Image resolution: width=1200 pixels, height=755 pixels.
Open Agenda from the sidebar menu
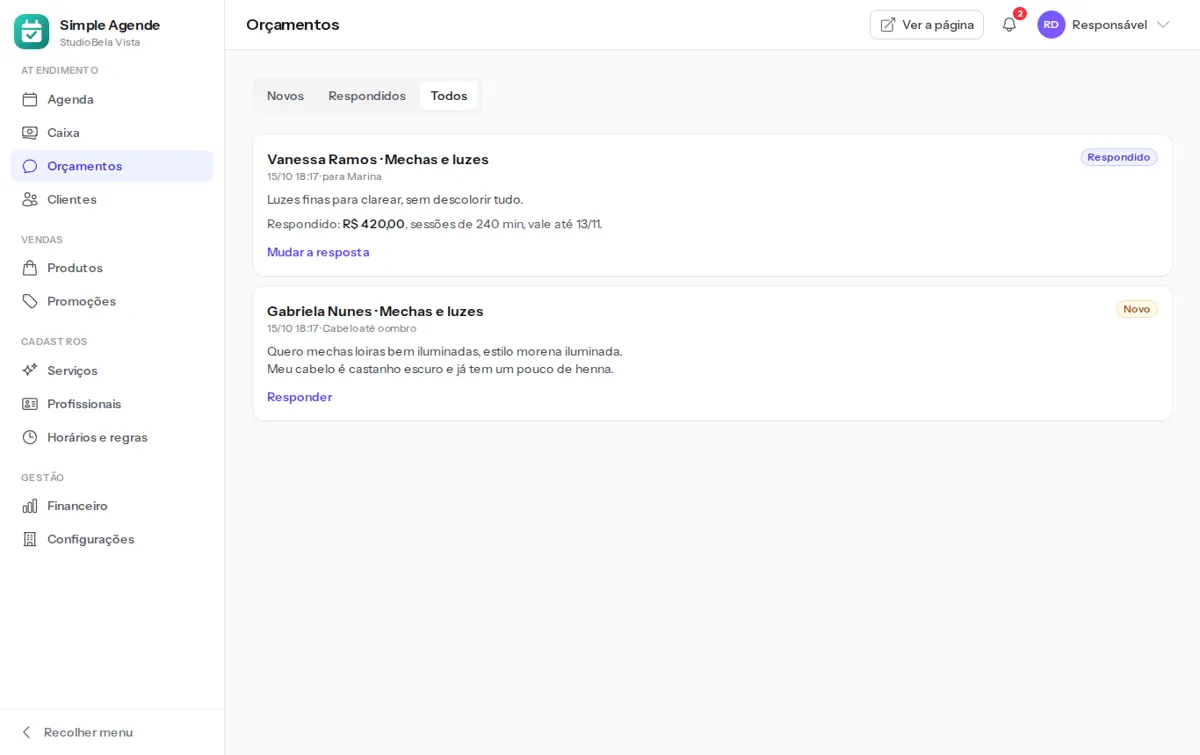112,99
